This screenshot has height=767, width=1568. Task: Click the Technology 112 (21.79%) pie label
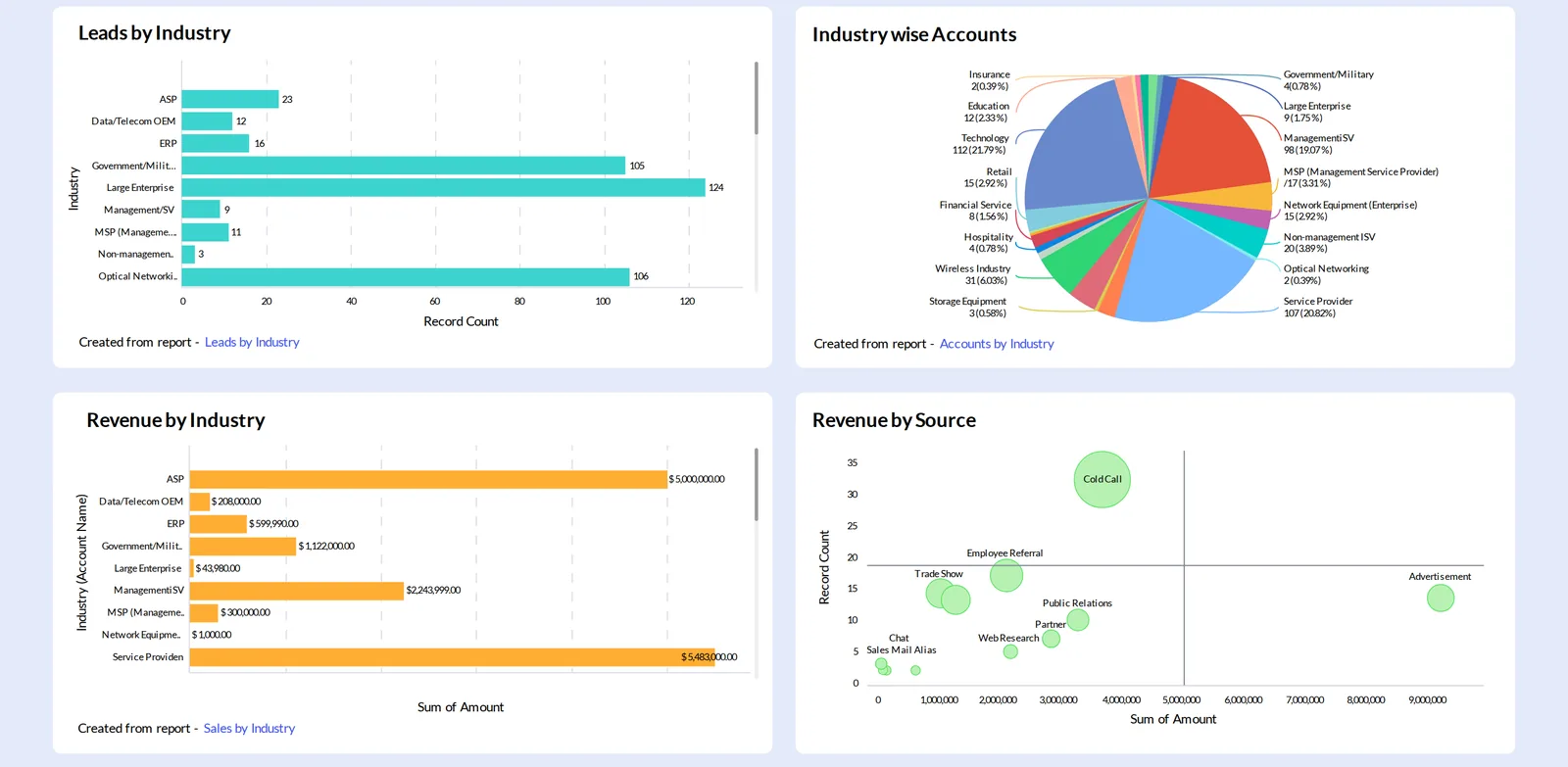pyautogui.click(x=980, y=144)
